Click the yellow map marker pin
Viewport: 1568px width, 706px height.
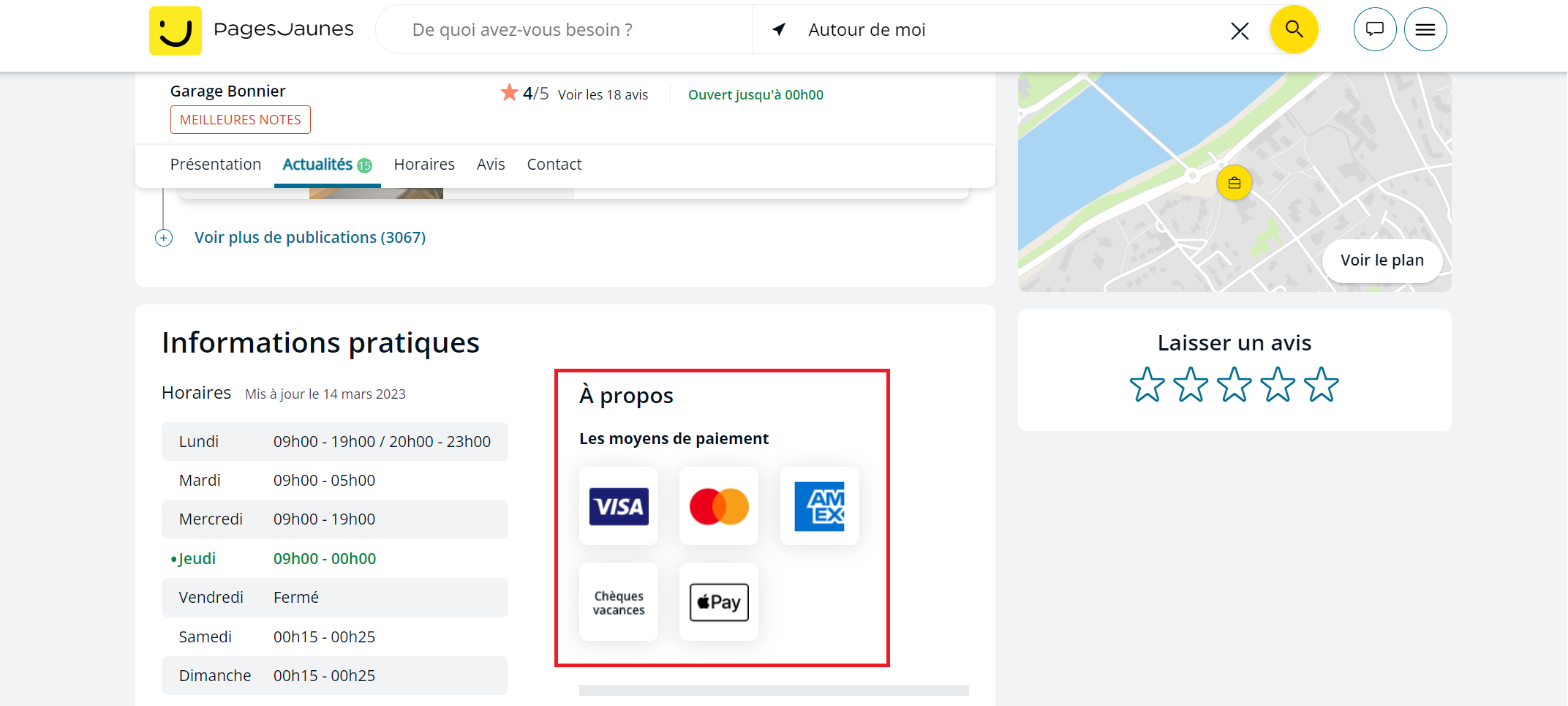[x=1234, y=183]
